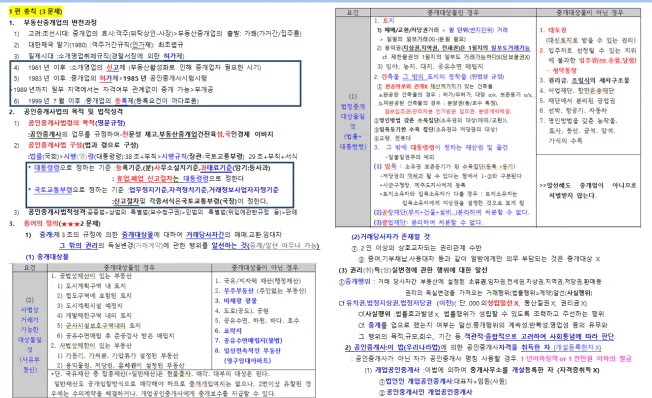This screenshot has width=652, height=398.
Task: Click the blue item '미채광 광물'
Action: (x=236, y=300)
